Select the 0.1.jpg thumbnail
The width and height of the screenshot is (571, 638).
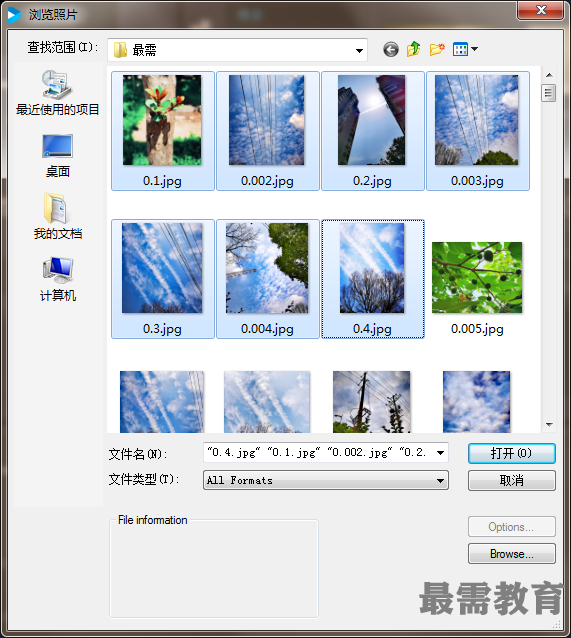coord(162,120)
